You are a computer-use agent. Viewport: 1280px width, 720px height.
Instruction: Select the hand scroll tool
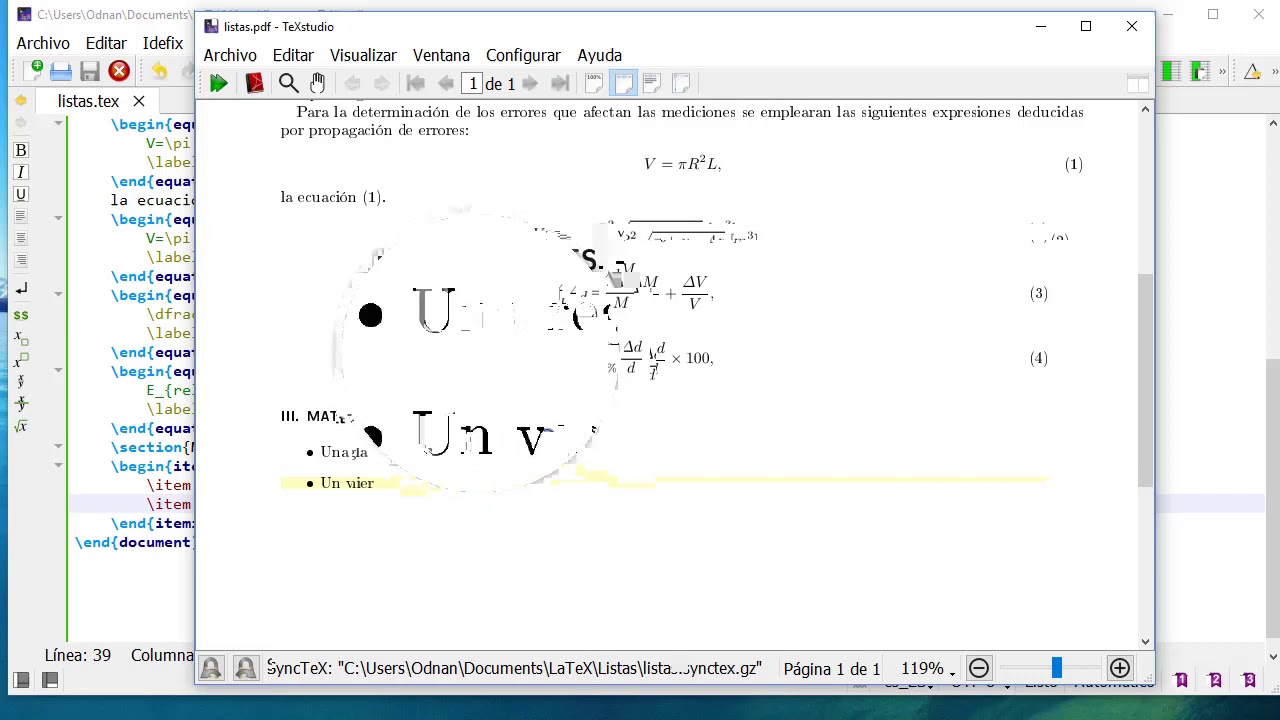tap(317, 84)
